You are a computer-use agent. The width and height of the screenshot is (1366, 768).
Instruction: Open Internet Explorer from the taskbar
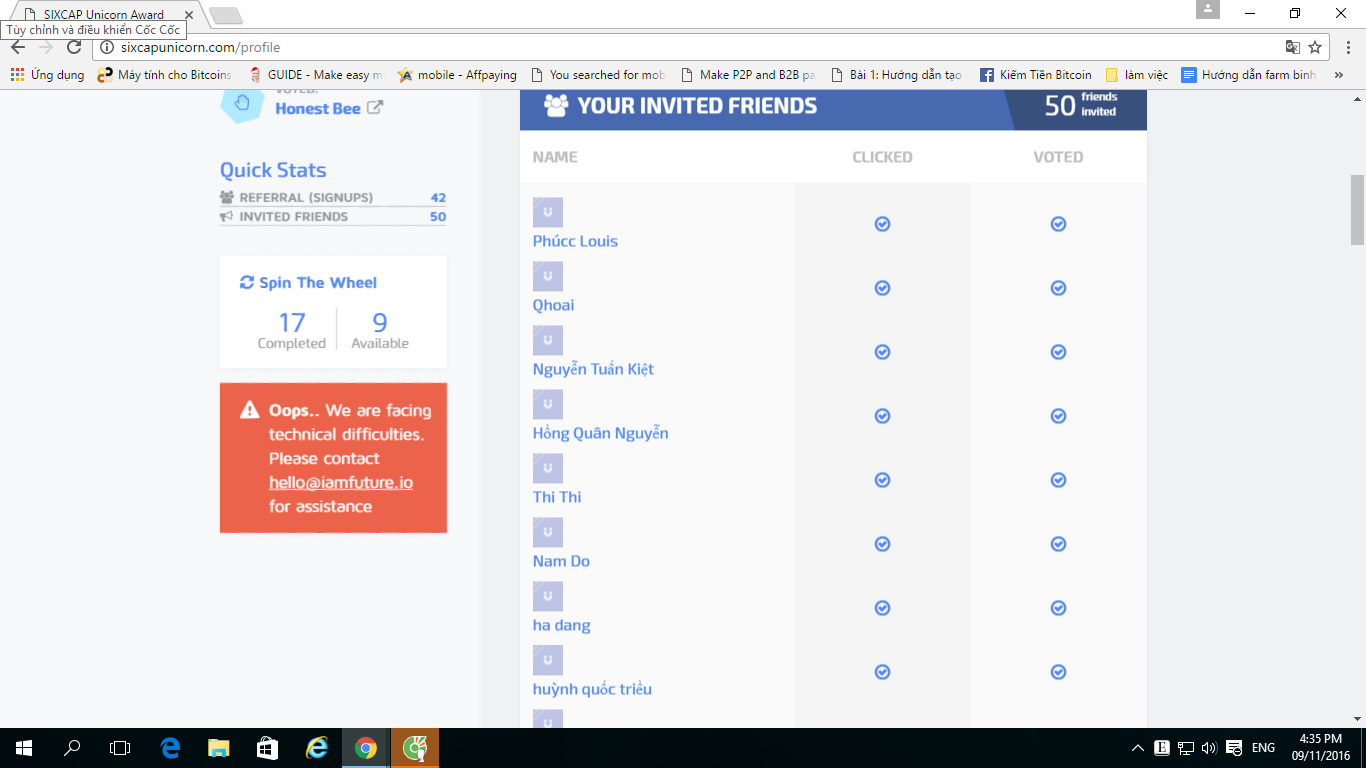click(x=317, y=748)
